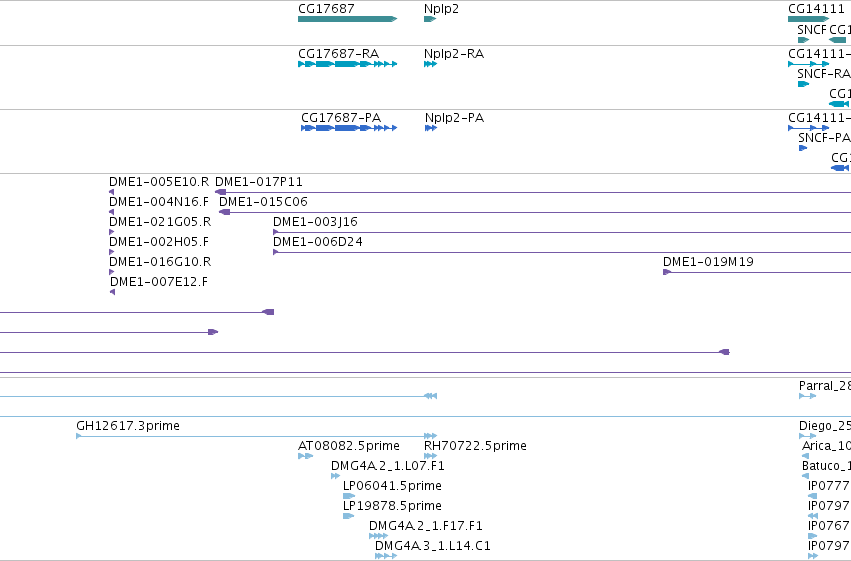Select the CG17687-RA transcript glyph
Viewport: 851px width, 561px height.
347,64
